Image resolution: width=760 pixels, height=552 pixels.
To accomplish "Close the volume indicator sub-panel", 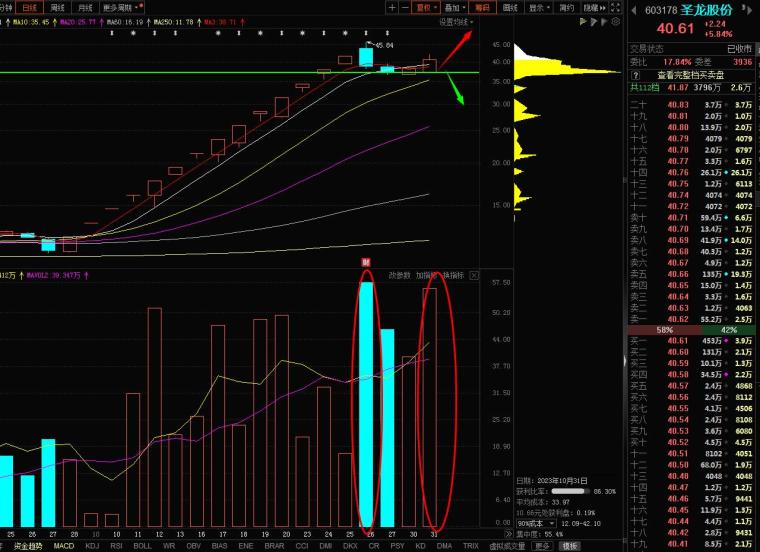I will [474, 275].
